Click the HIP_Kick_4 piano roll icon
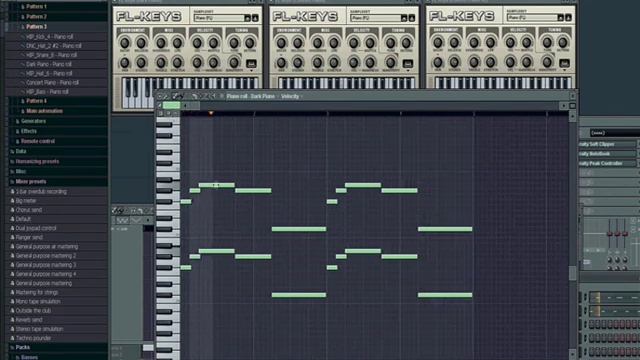Screen dimensions: 640x360 coord(23,37)
